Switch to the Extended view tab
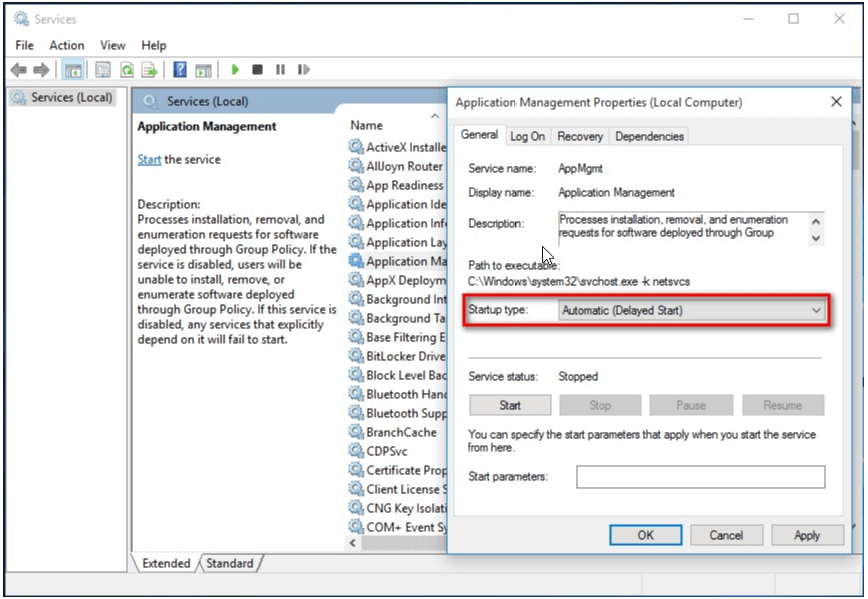868x599 pixels. 166,563
